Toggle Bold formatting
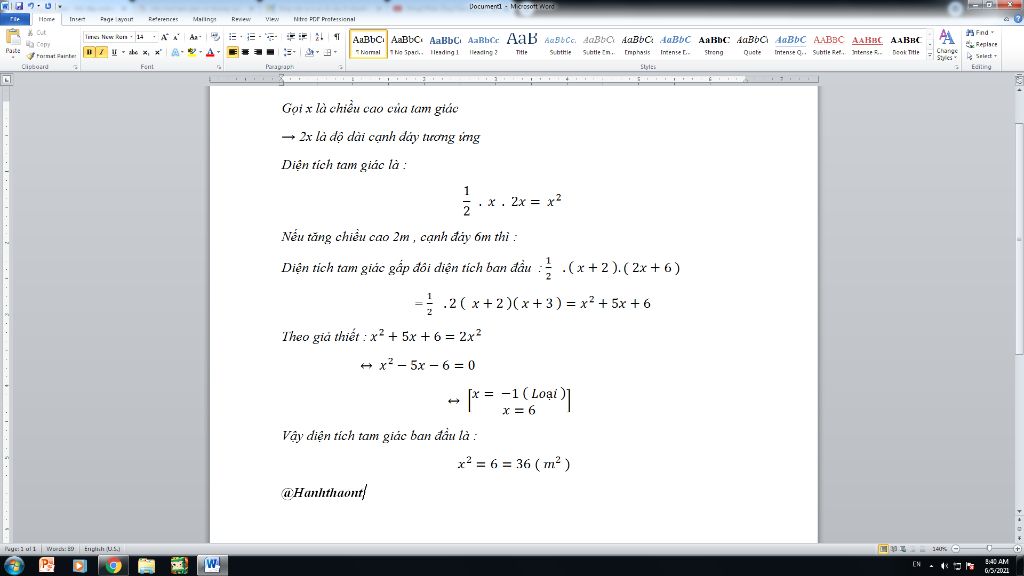 pos(89,52)
